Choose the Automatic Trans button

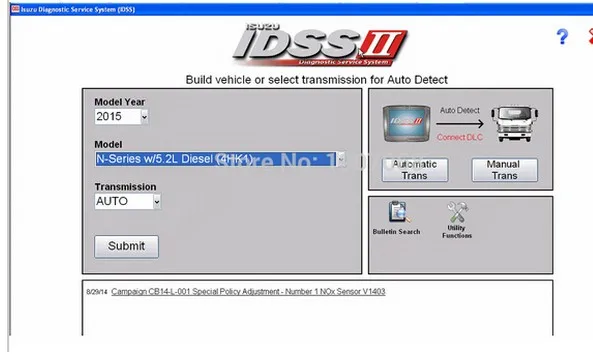415,170
